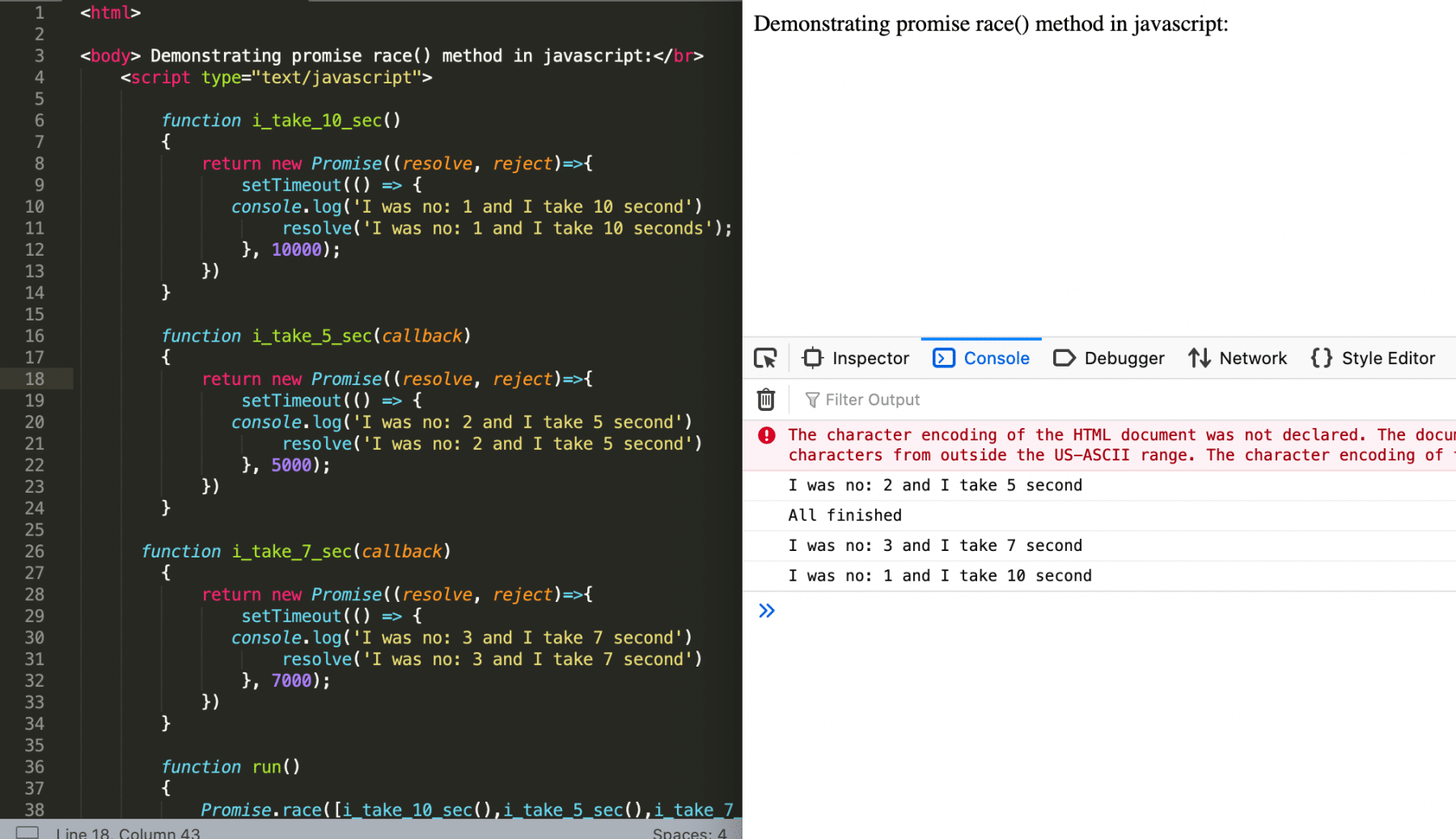Click the red error icon in console

(x=766, y=435)
